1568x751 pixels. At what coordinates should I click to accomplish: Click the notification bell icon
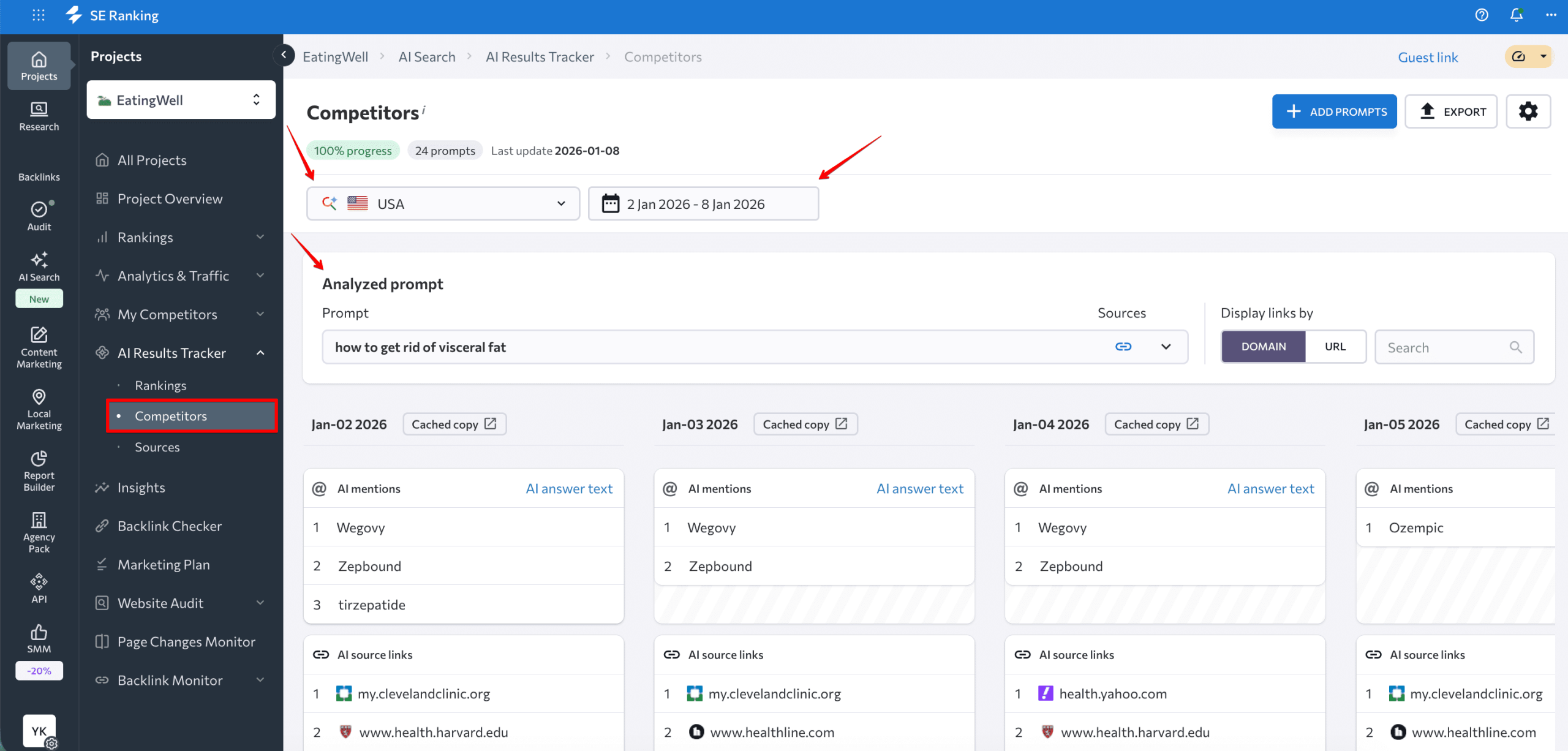click(1516, 15)
